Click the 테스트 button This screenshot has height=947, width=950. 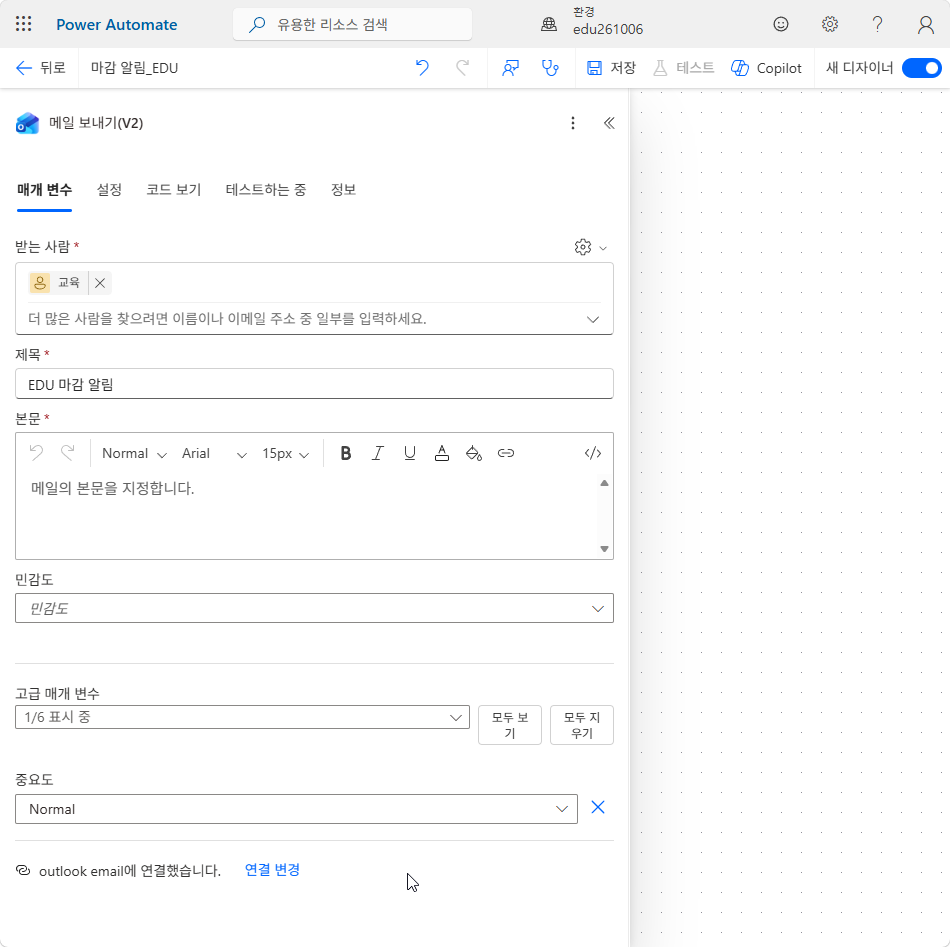click(683, 68)
